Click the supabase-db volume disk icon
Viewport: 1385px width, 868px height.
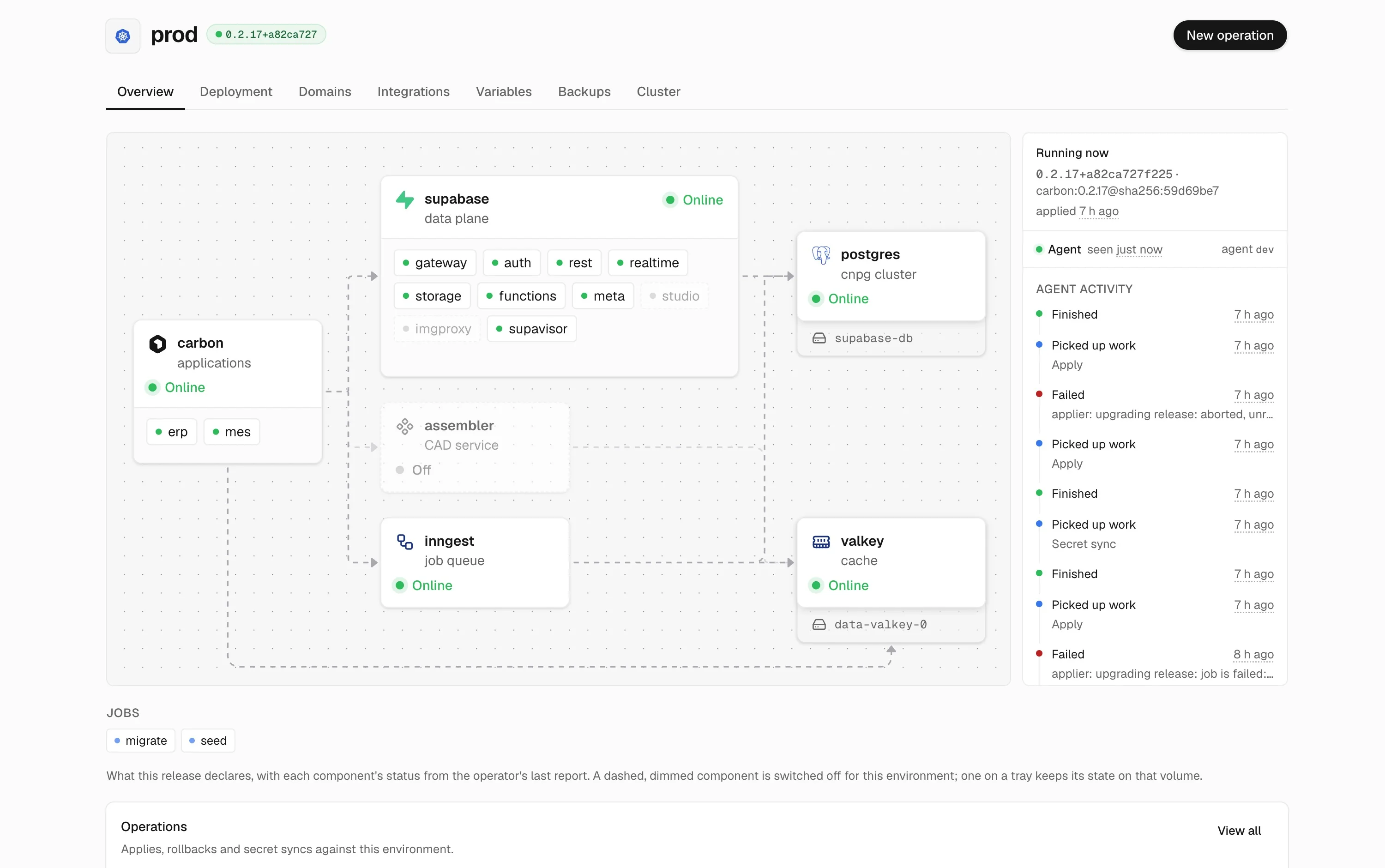pyautogui.click(x=819, y=338)
